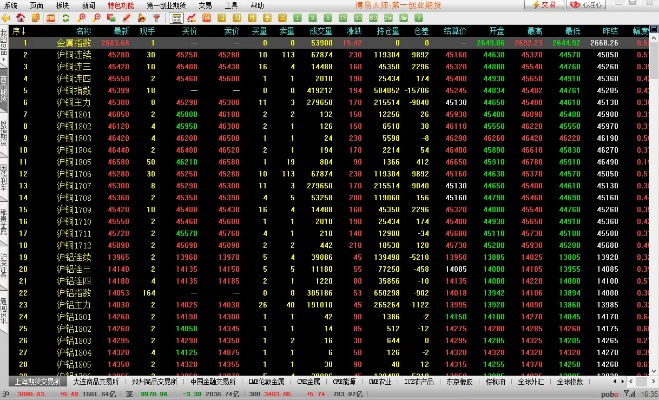Sort by the 成交量 column header

[320, 31]
